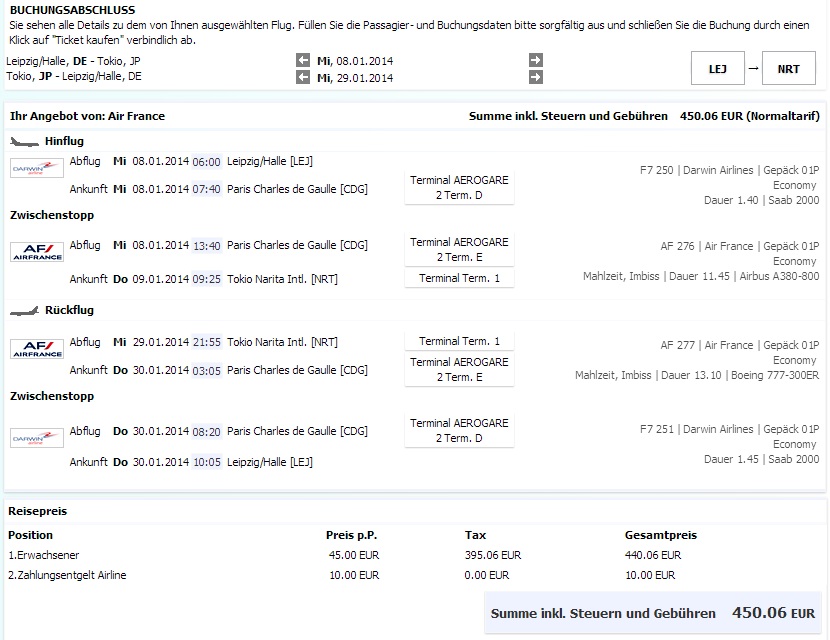
Task: Click the BUCHUNGSABSCHLUSS heading
Action: point(73,10)
